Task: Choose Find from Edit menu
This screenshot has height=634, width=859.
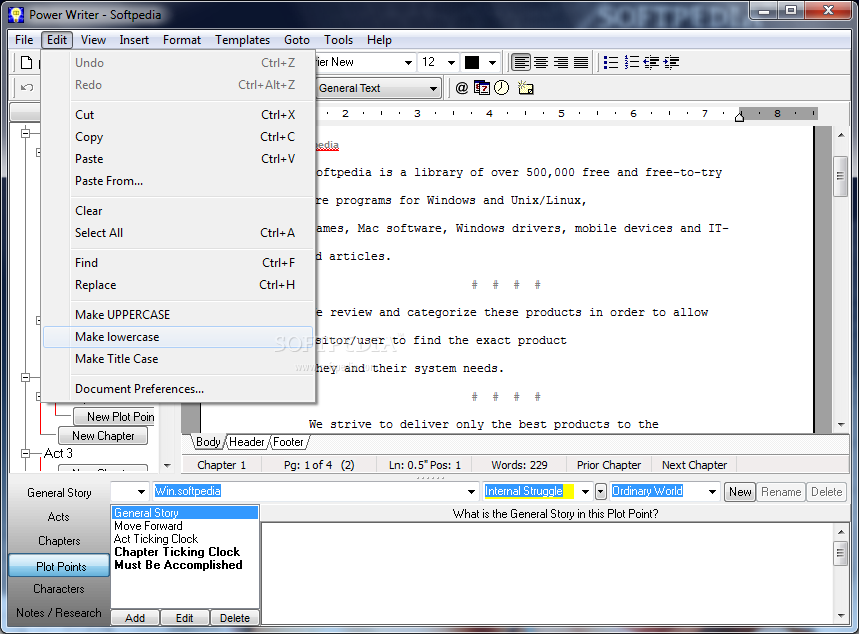Action: (x=178, y=263)
